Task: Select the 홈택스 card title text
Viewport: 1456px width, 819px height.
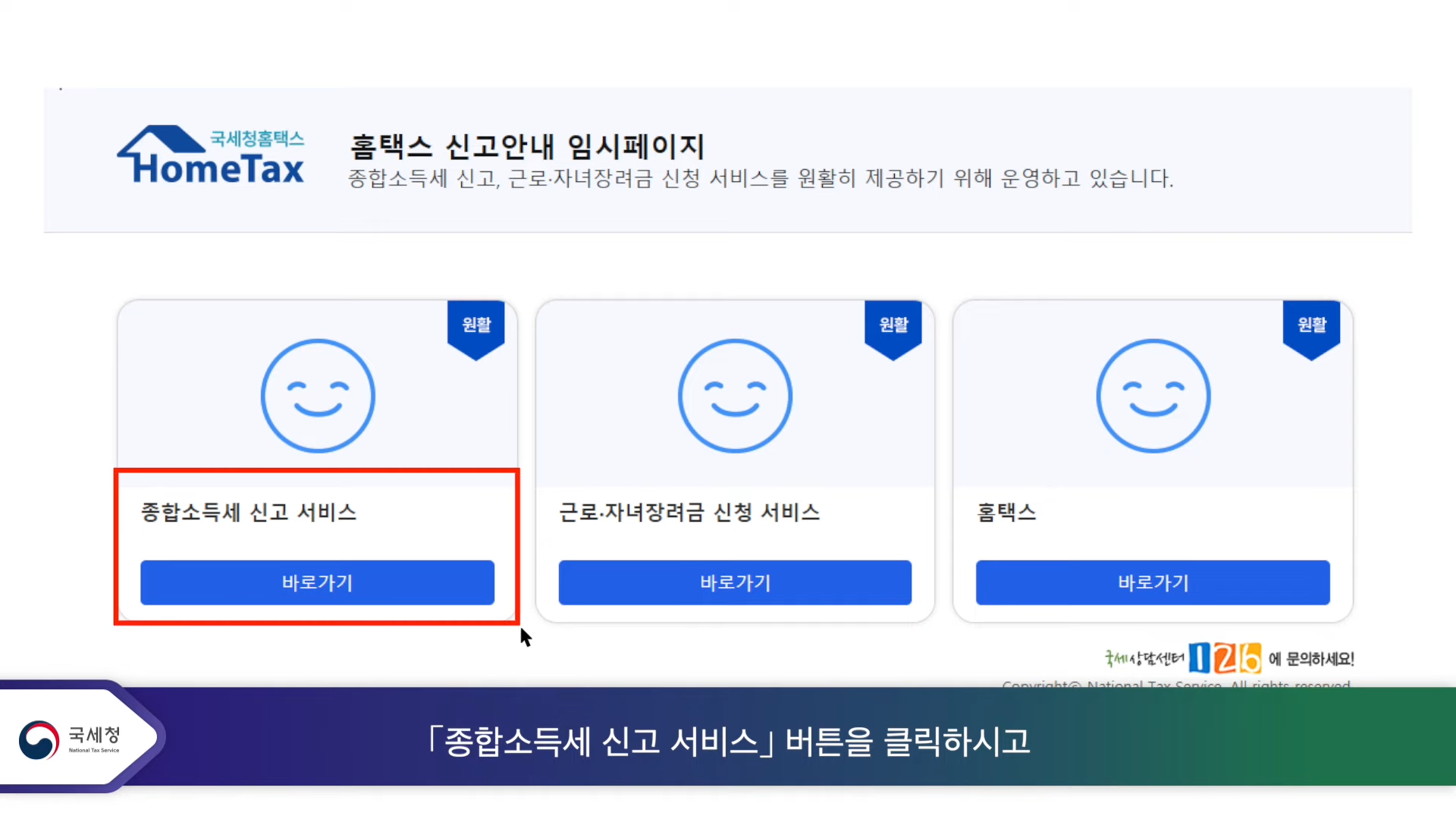Action: pyautogui.click(x=1006, y=513)
